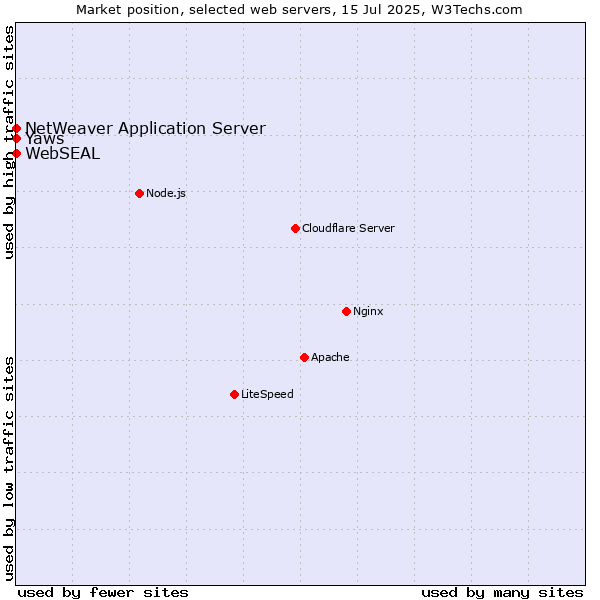
Task: Select the 'Cloudflare Server' label text
Action: click(x=348, y=228)
